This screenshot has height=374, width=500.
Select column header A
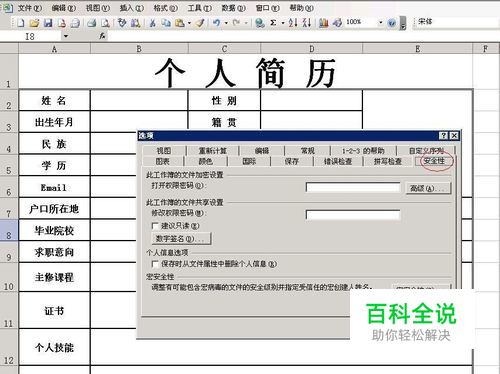(x=54, y=49)
